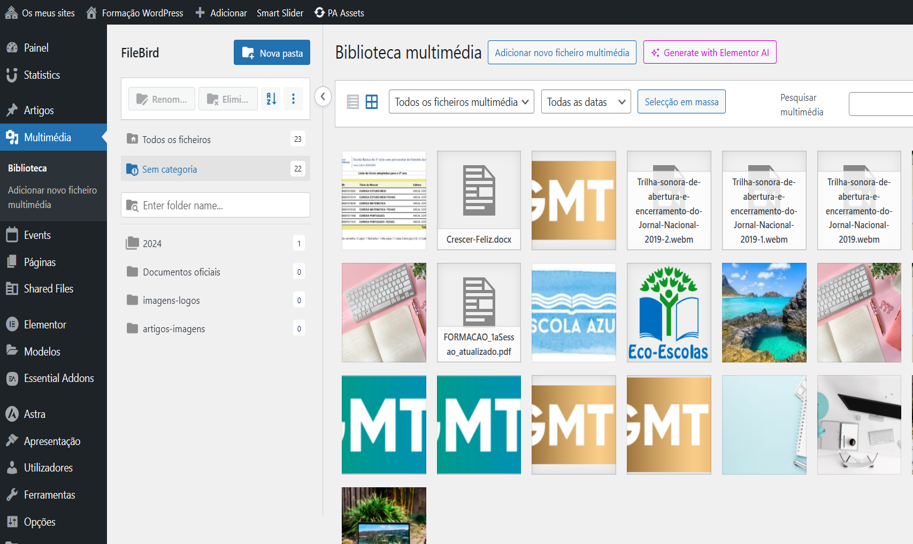Switch media library to list view
The height and width of the screenshot is (544, 913).
(x=353, y=102)
